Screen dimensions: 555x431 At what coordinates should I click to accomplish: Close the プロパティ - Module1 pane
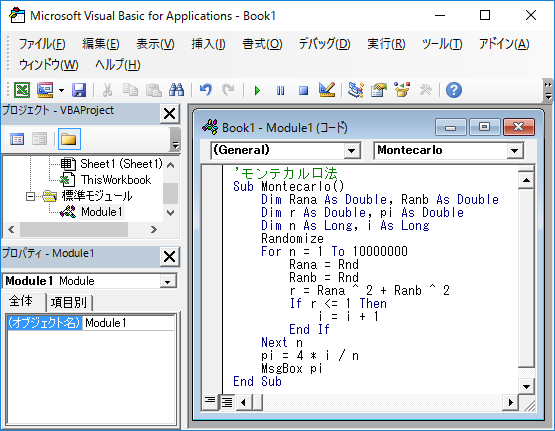coord(170,257)
